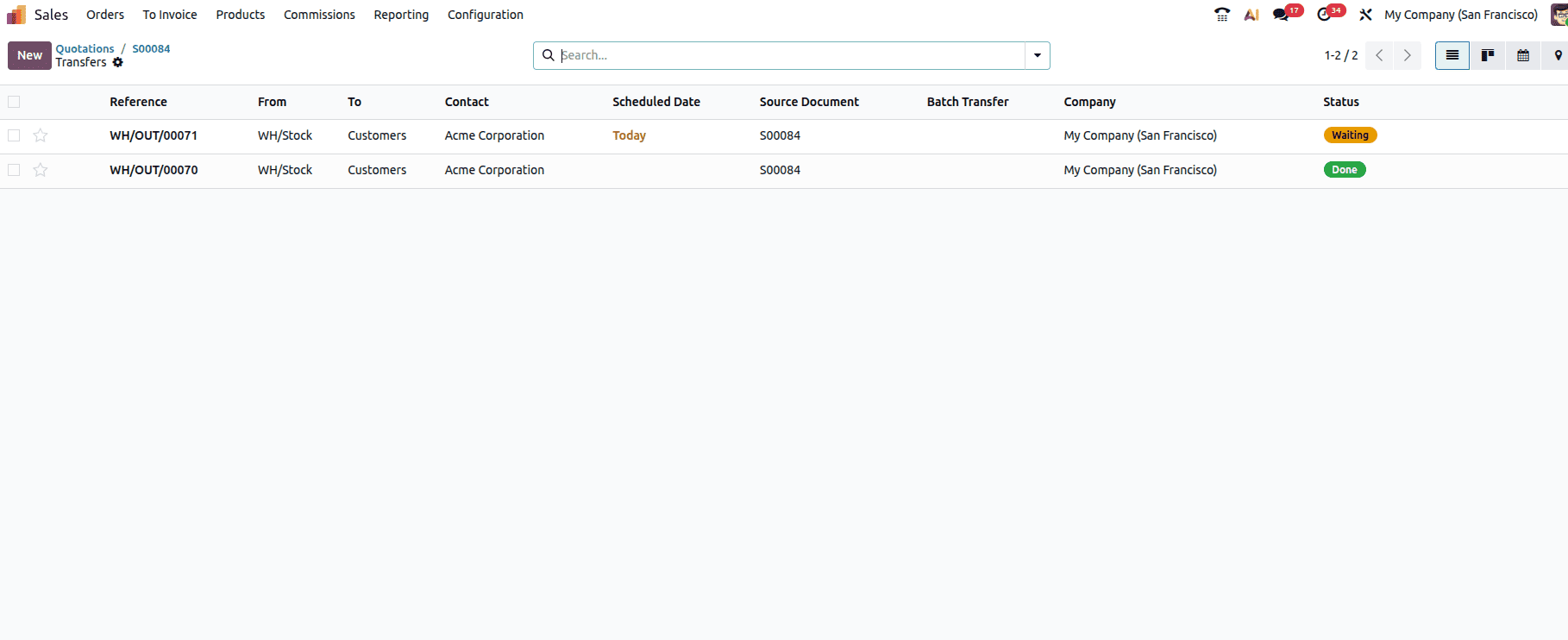The width and height of the screenshot is (1568, 640).
Task: Click the New button
Action: (29, 55)
